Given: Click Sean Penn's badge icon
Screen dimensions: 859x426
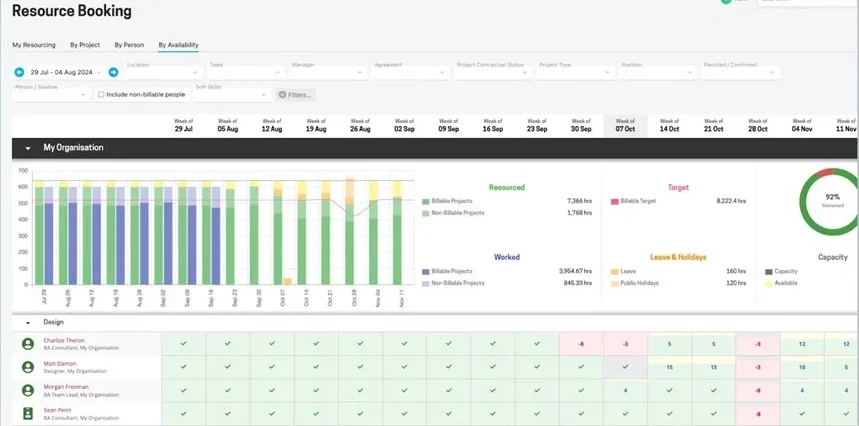Looking at the screenshot, I should 28,412.
